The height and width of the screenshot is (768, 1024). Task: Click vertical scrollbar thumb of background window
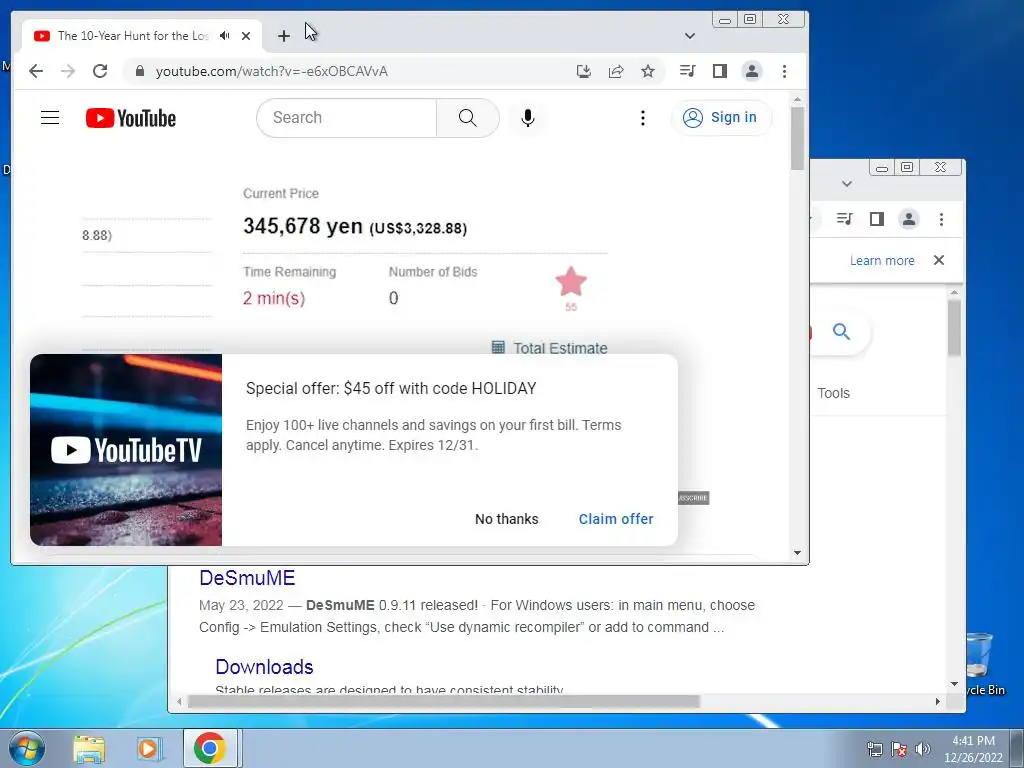point(954,328)
